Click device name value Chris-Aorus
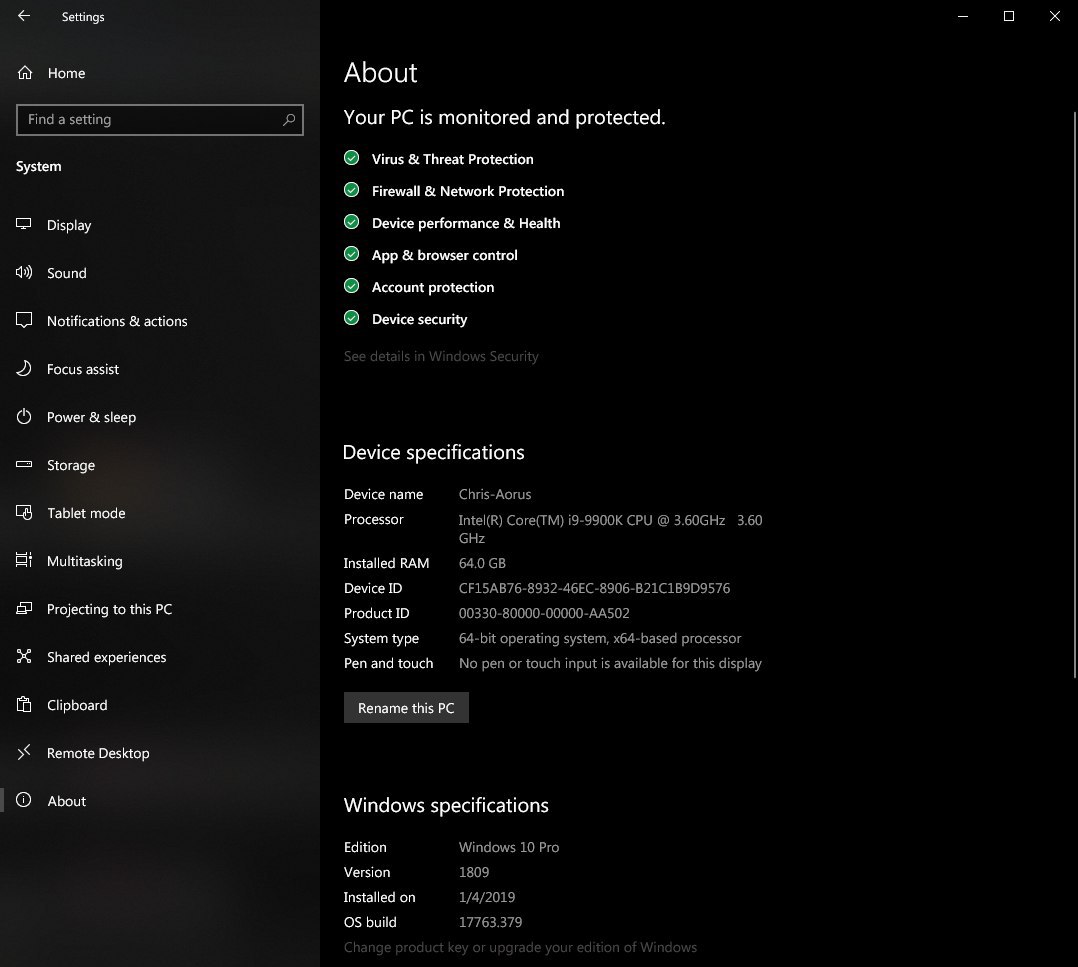The width and height of the screenshot is (1078, 967). 495,494
